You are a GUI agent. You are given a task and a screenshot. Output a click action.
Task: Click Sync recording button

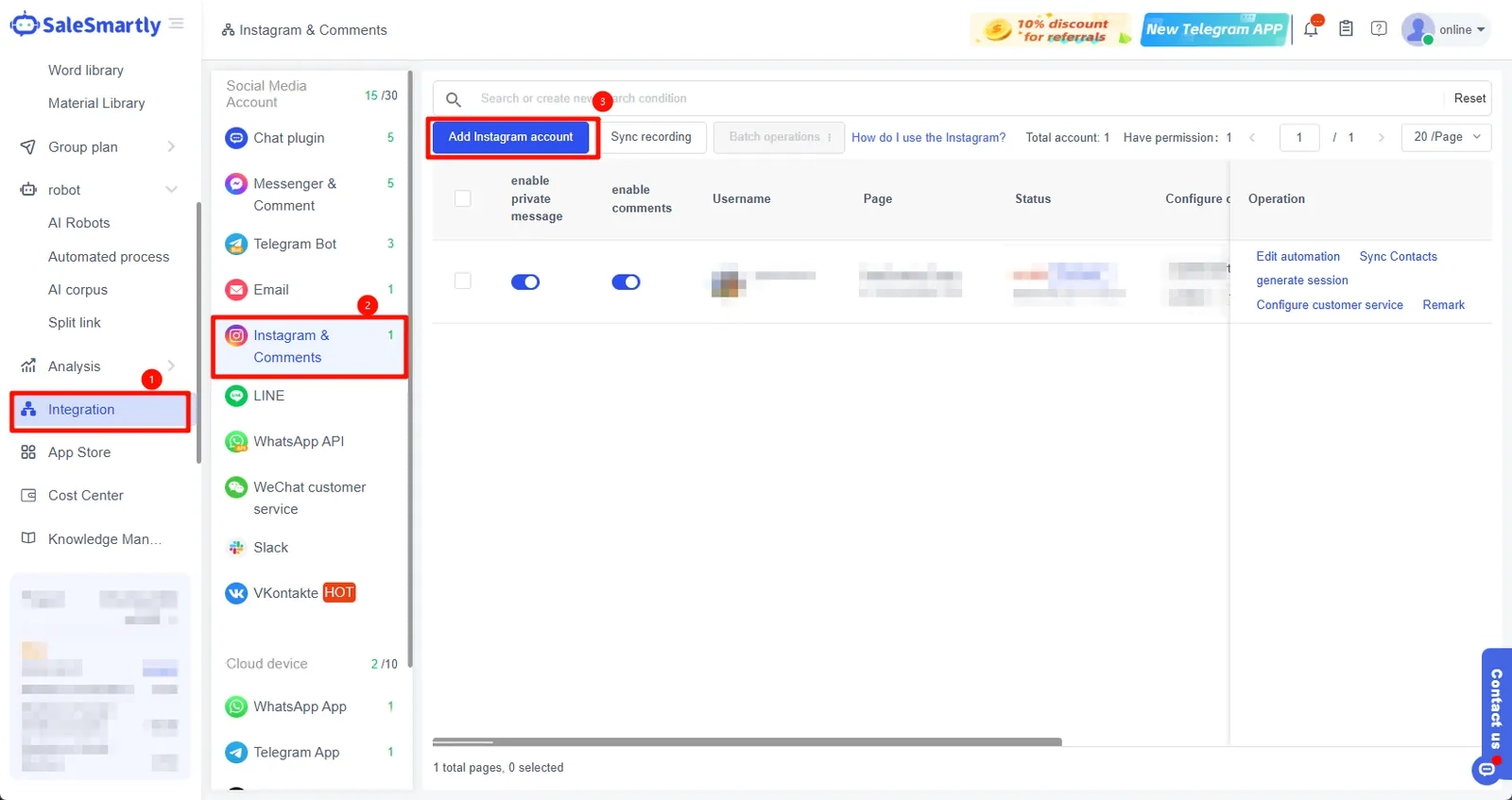[651, 137]
